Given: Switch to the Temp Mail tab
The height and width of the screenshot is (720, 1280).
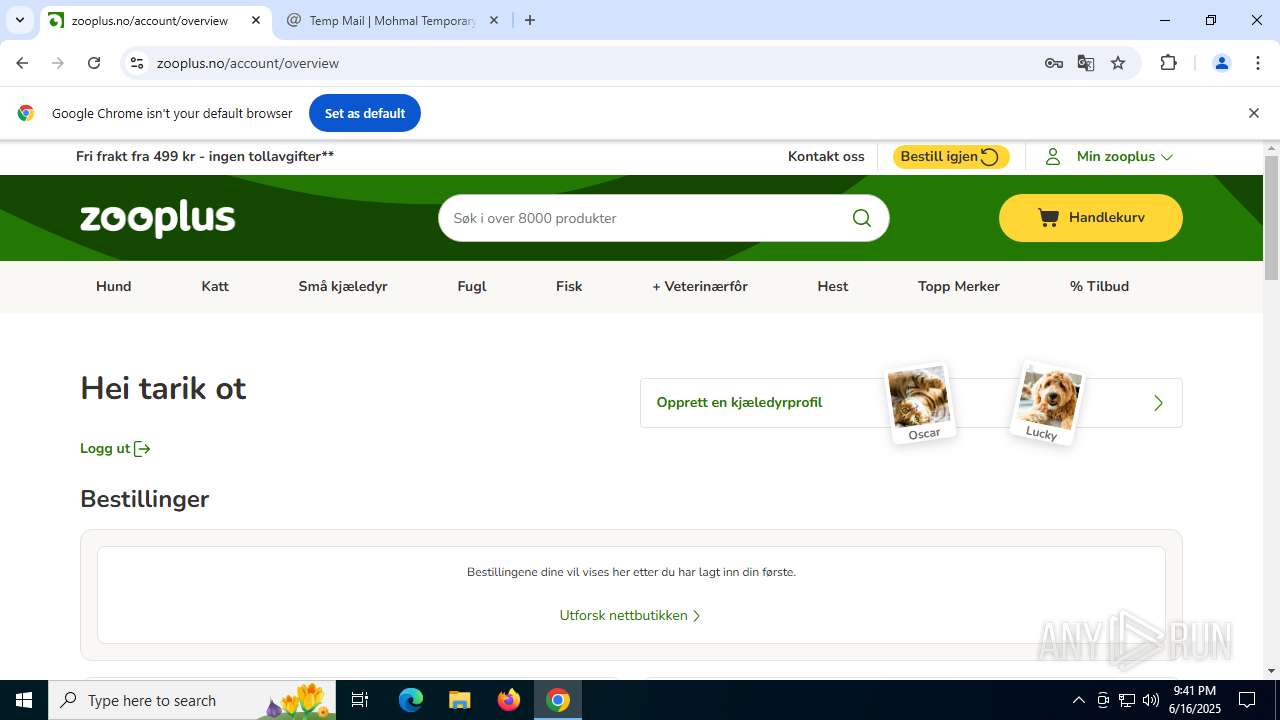Looking at the screenshot, I should tap(391, 20).
